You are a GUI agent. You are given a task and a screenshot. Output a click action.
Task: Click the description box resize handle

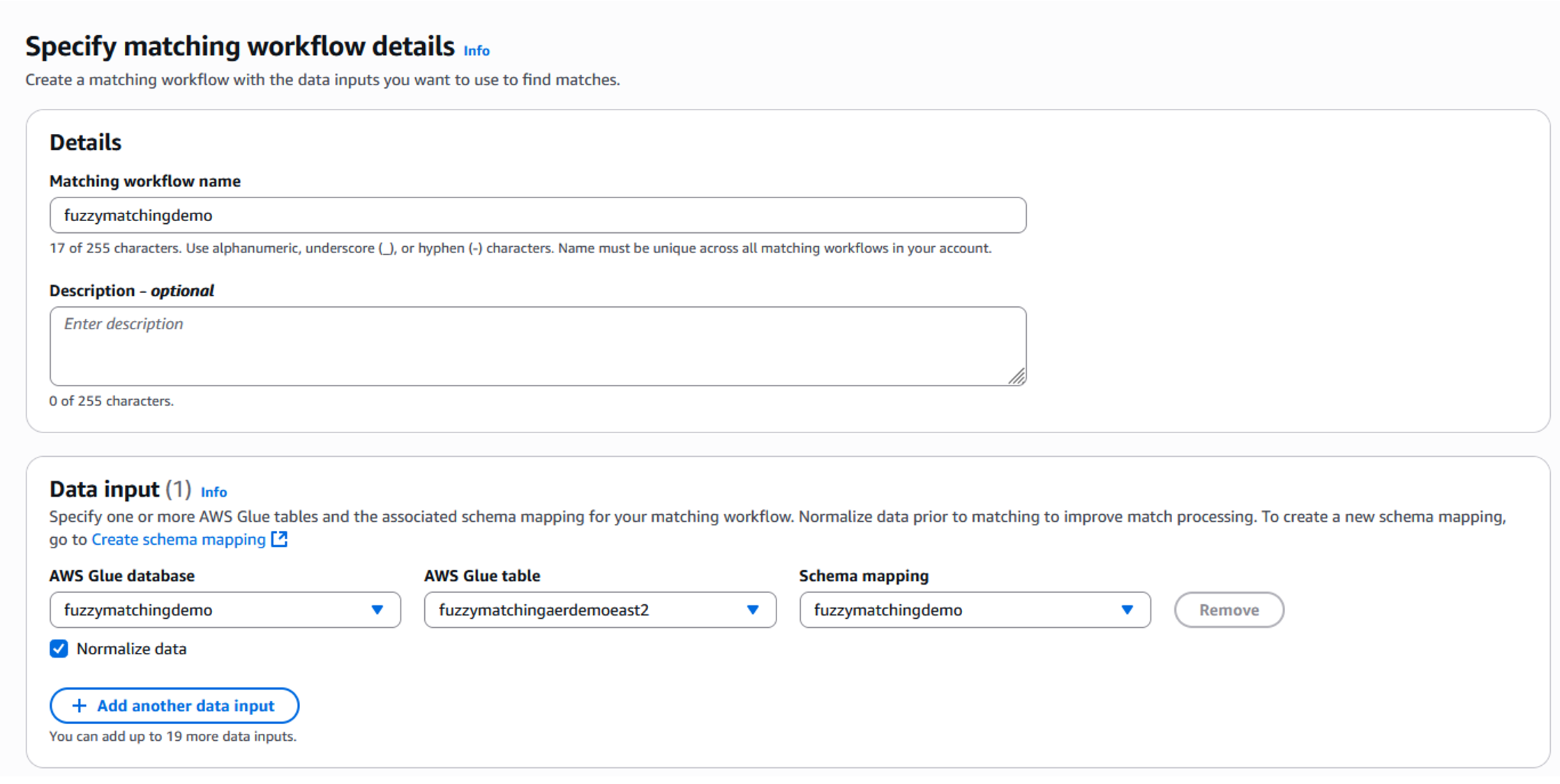tap(1017, 377)
